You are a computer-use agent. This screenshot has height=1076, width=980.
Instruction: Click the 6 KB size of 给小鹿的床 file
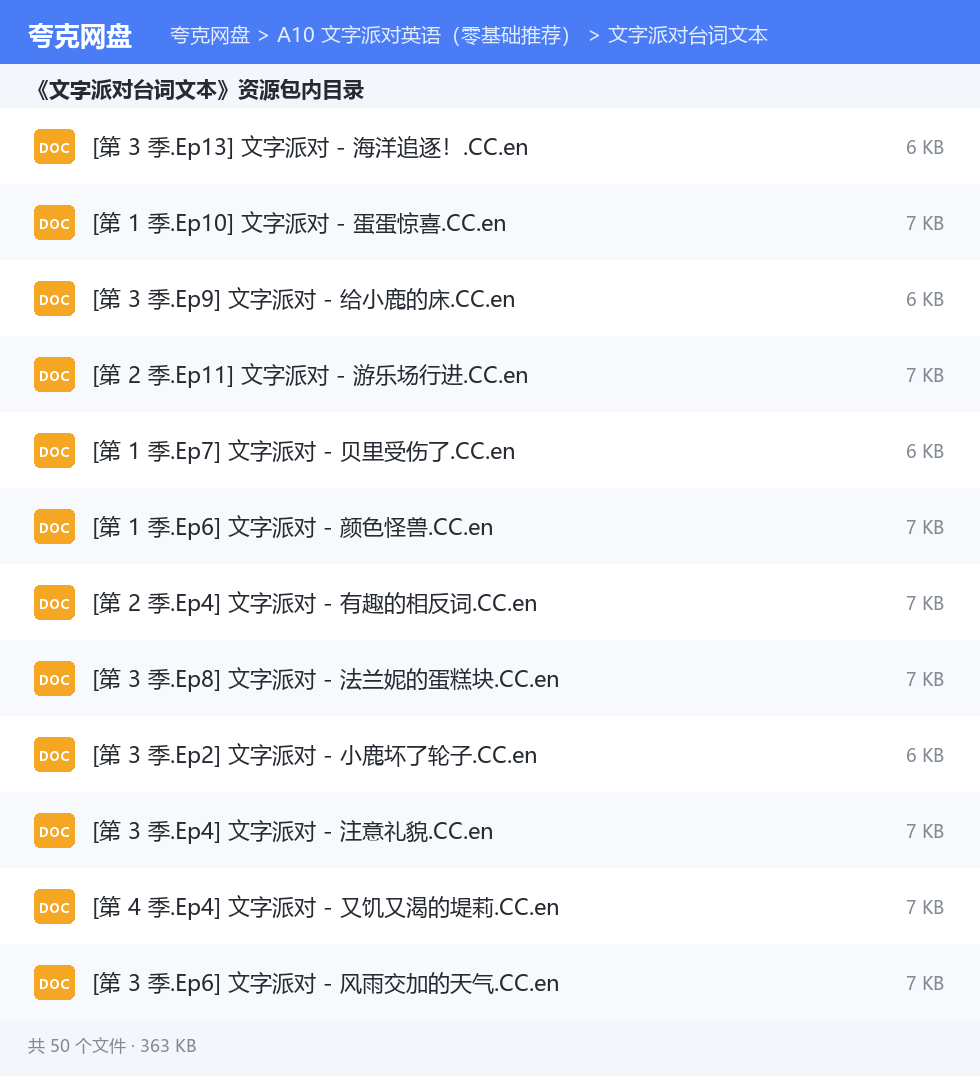tap(924, 299)
